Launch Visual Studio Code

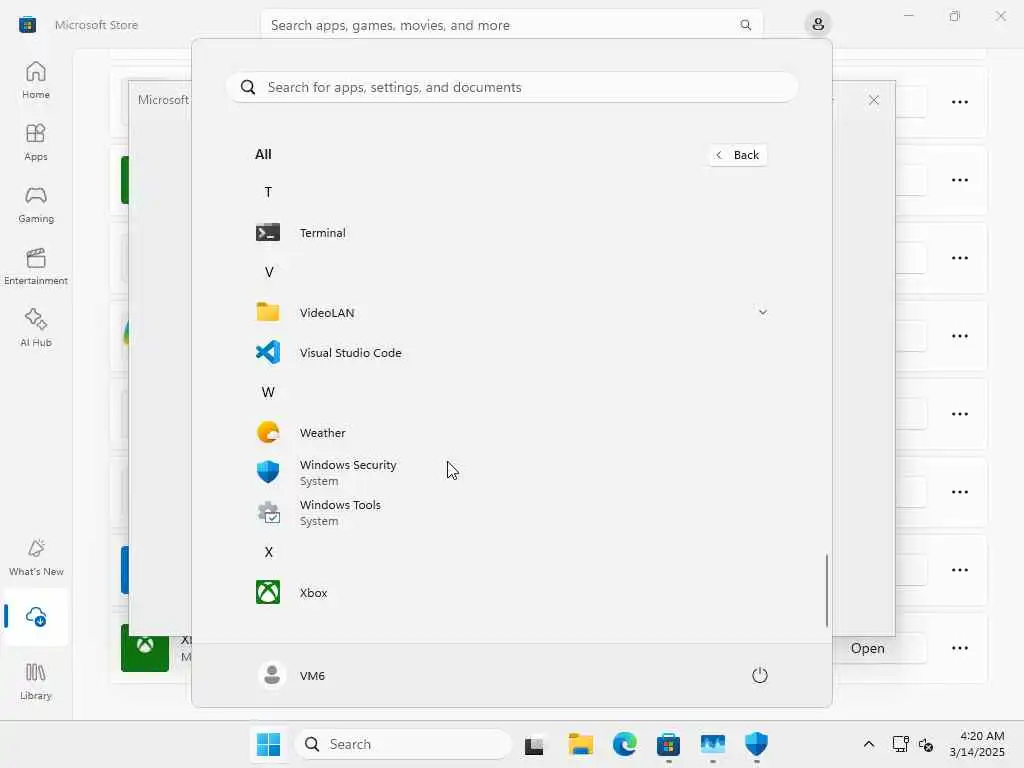511,353
